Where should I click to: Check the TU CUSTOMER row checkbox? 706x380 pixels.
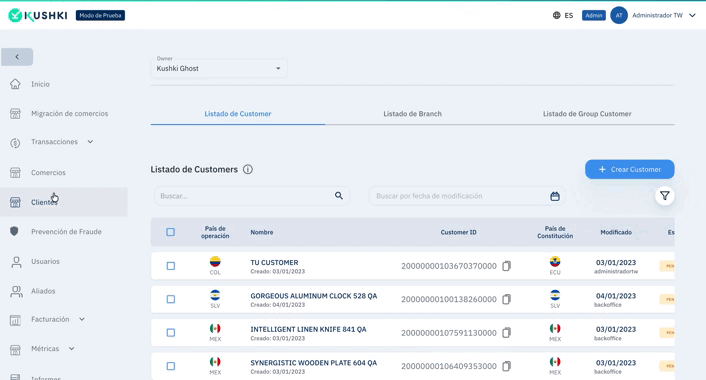tap(171, 266)
